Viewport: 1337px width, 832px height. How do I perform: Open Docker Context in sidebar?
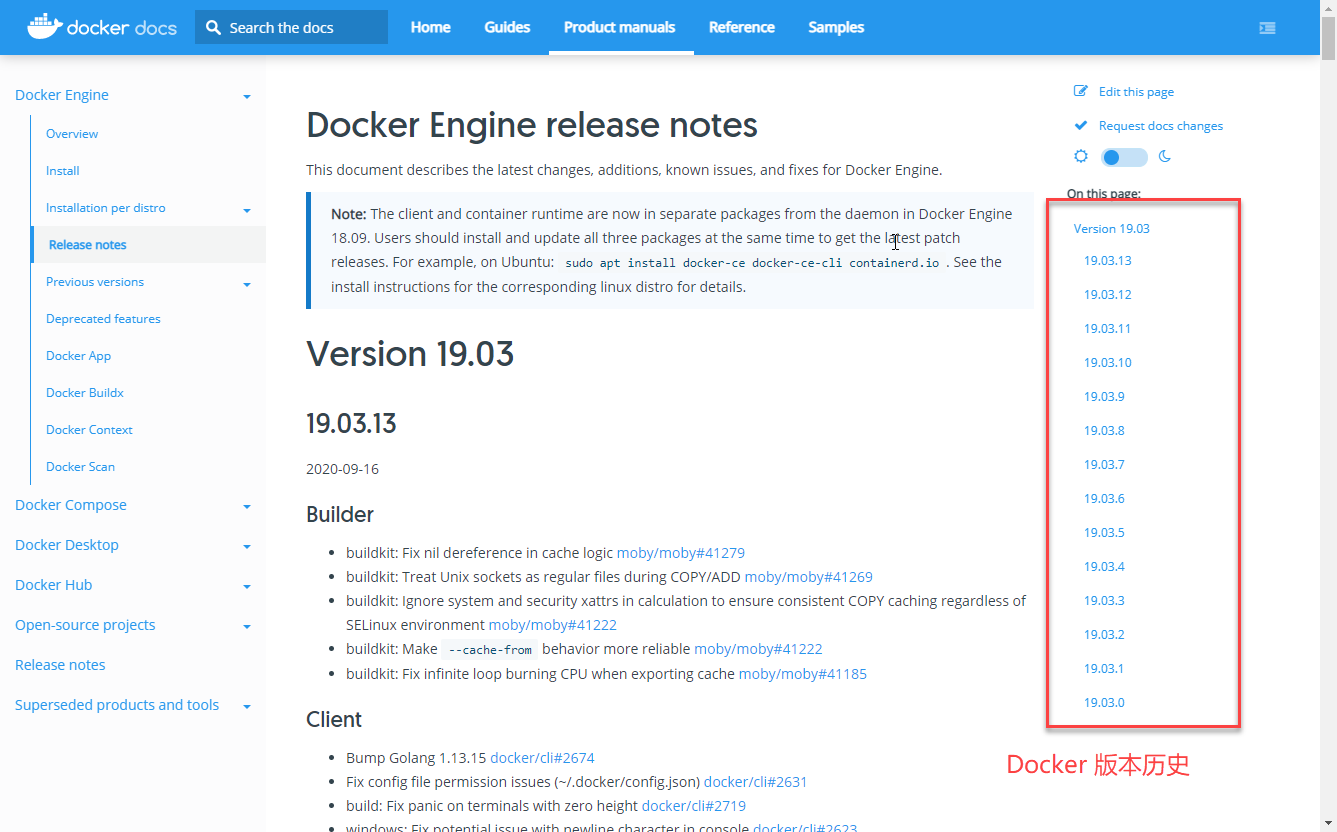[x=89, y=430]
